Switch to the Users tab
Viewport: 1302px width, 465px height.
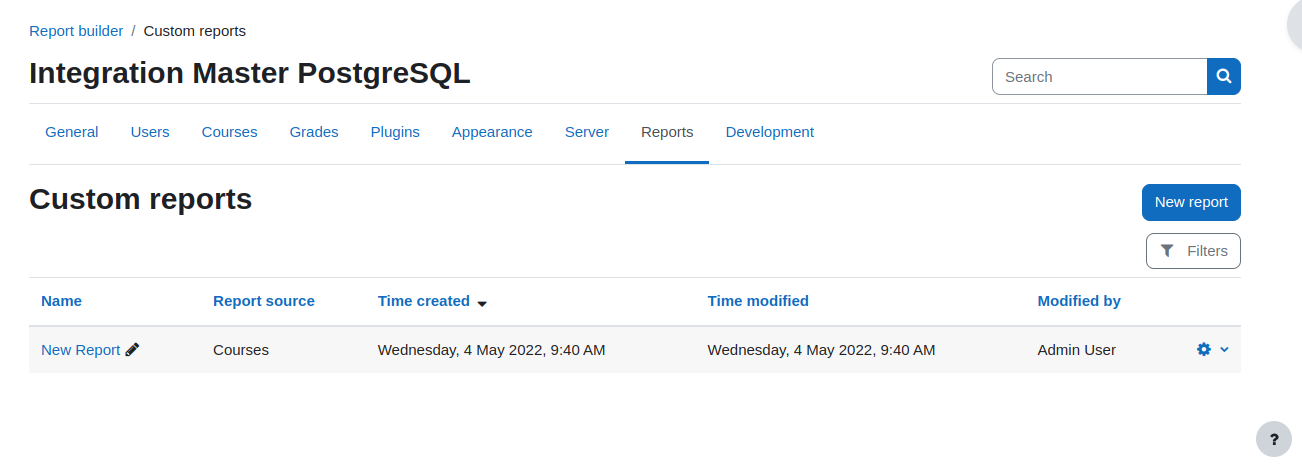click(x=150, y=132)
